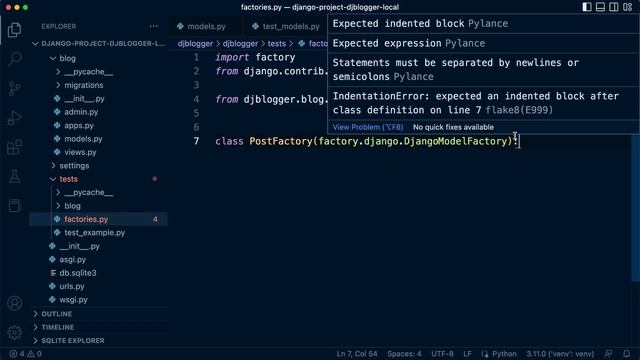Click UTF-8 encoding in status bar

[x=442, y=354]
